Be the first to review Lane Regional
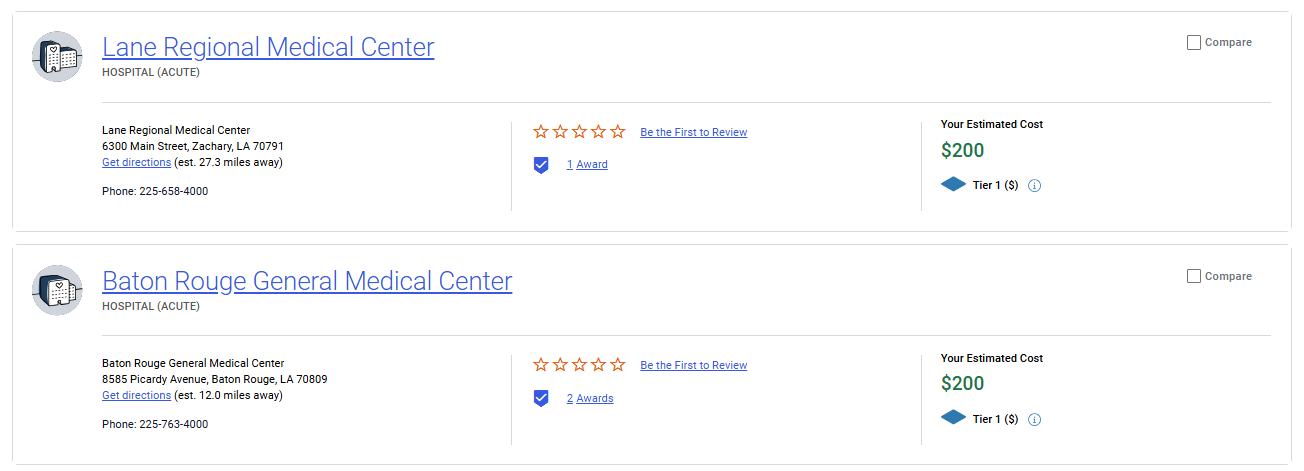 [693, 132]
